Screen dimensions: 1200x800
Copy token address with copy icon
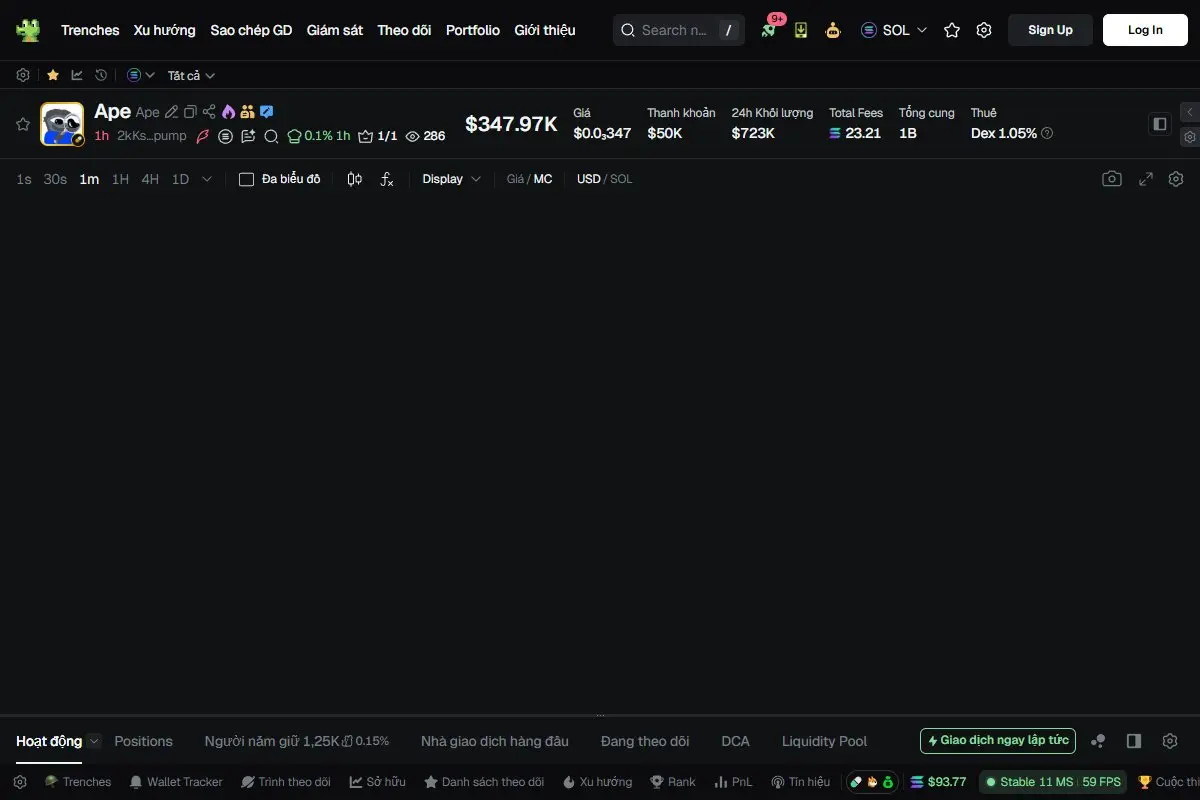pos(190,112)
